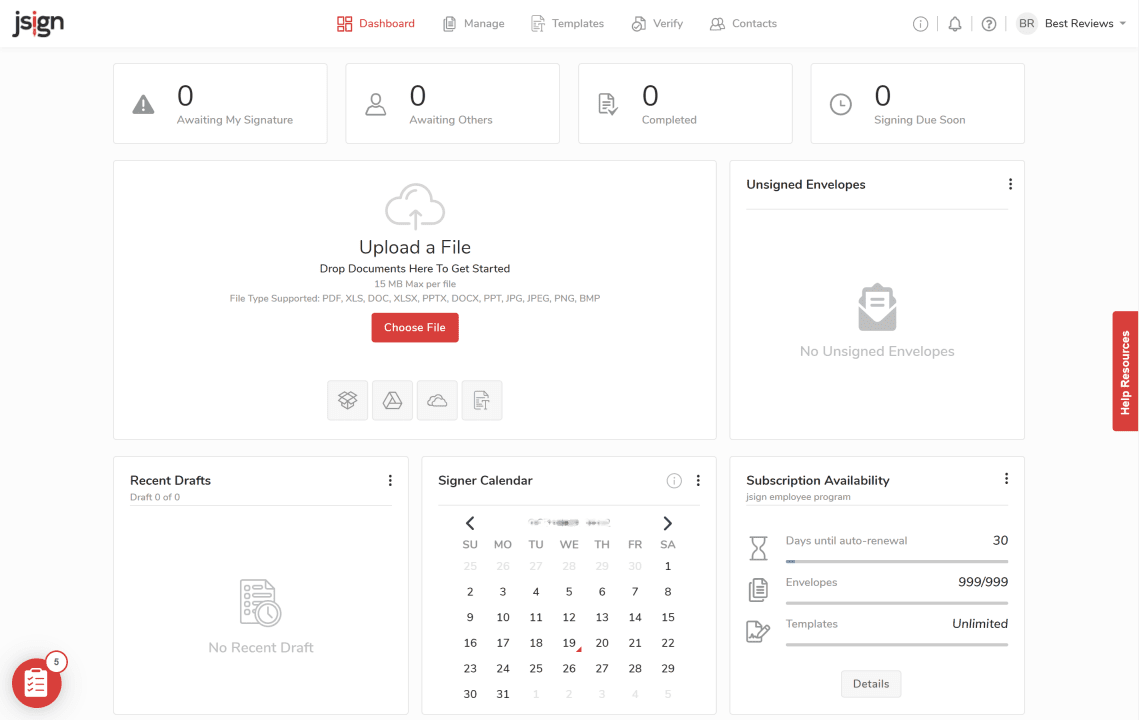The height and width of the screenshot is (720, 1139).
Task: Open the Verify section
Action: [657, 23]
